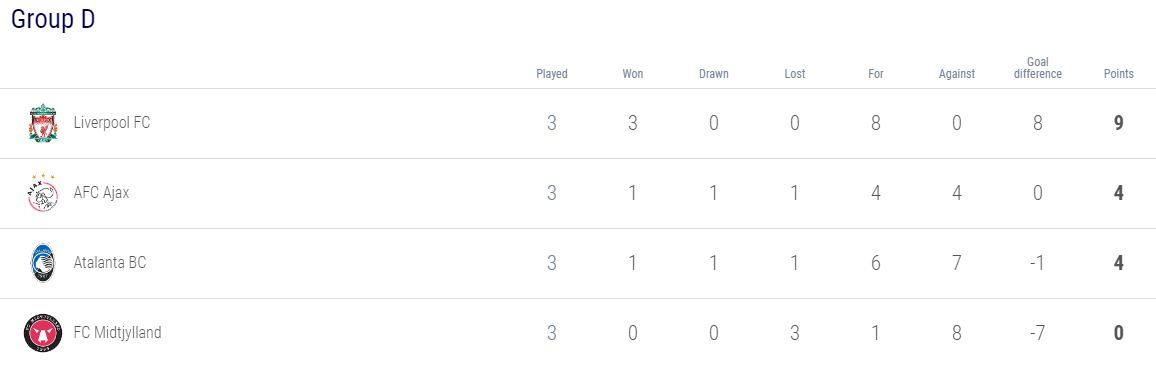Click the AFC Ajax club crest
1156x374 pixels.
click(x=43, y=193)
